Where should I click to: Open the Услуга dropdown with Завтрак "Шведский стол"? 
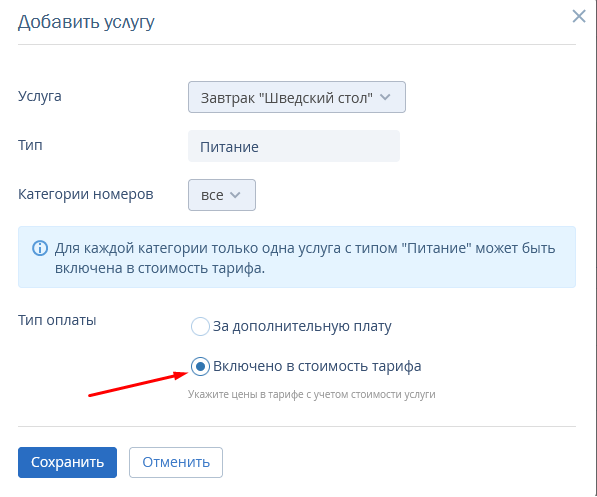(x=297, y=97)
